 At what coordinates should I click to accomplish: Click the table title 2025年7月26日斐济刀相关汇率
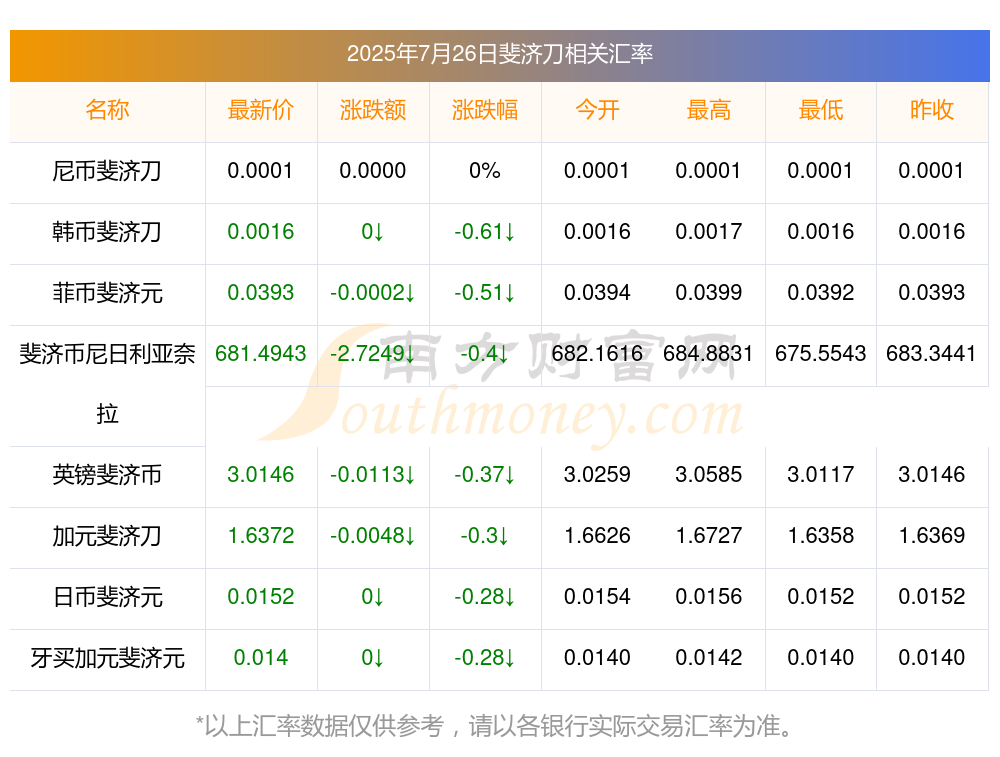pyautogui.click(x=499, y=54)
